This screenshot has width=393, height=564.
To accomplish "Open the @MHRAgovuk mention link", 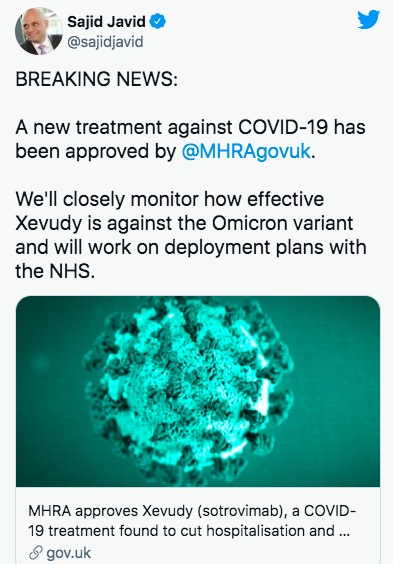I will 246,151.
